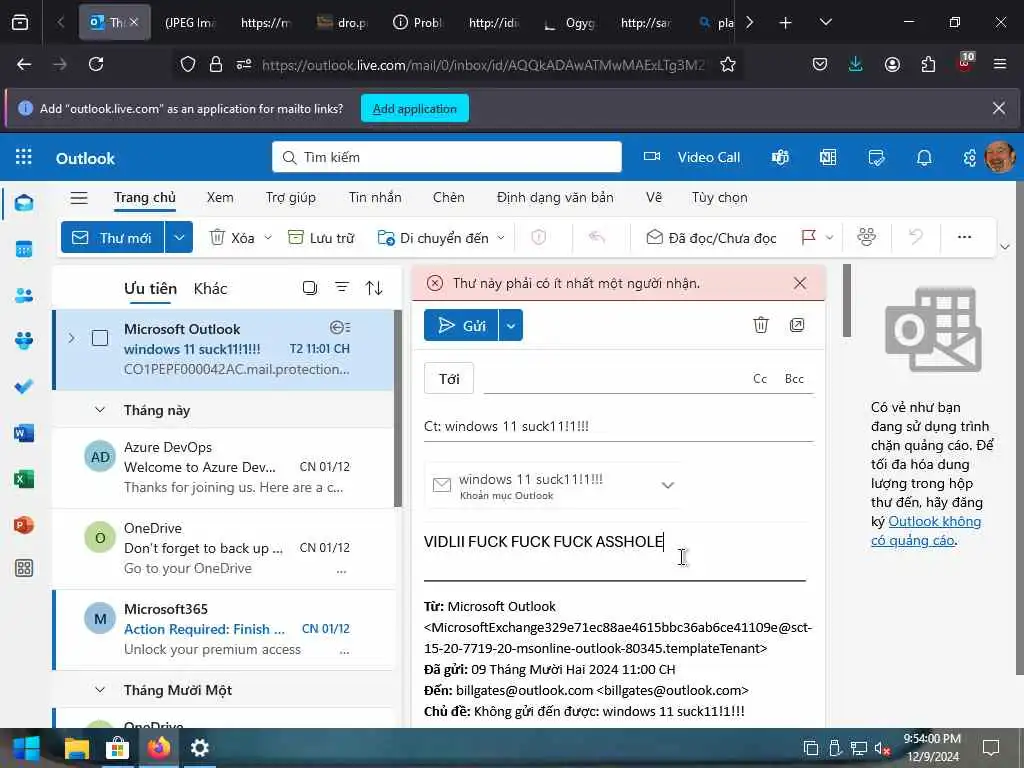Open the notifications bell
Image resolution: width=1024 pixels, height=768 pixels.
pos(924,157)
